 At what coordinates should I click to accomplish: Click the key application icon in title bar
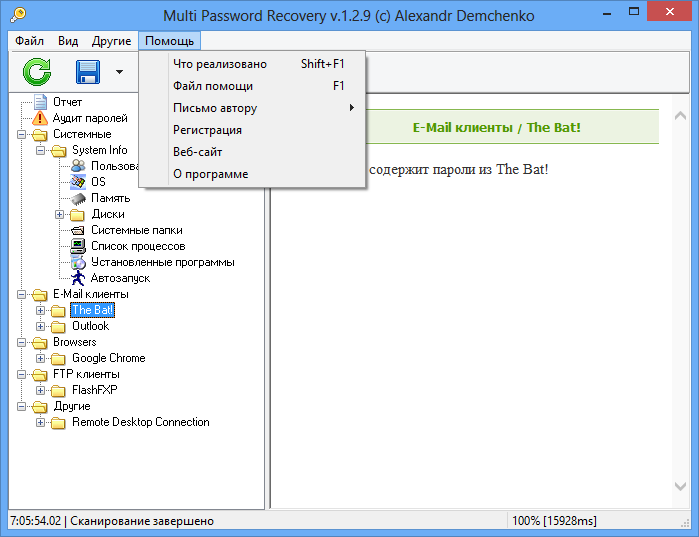coord(18,14)
